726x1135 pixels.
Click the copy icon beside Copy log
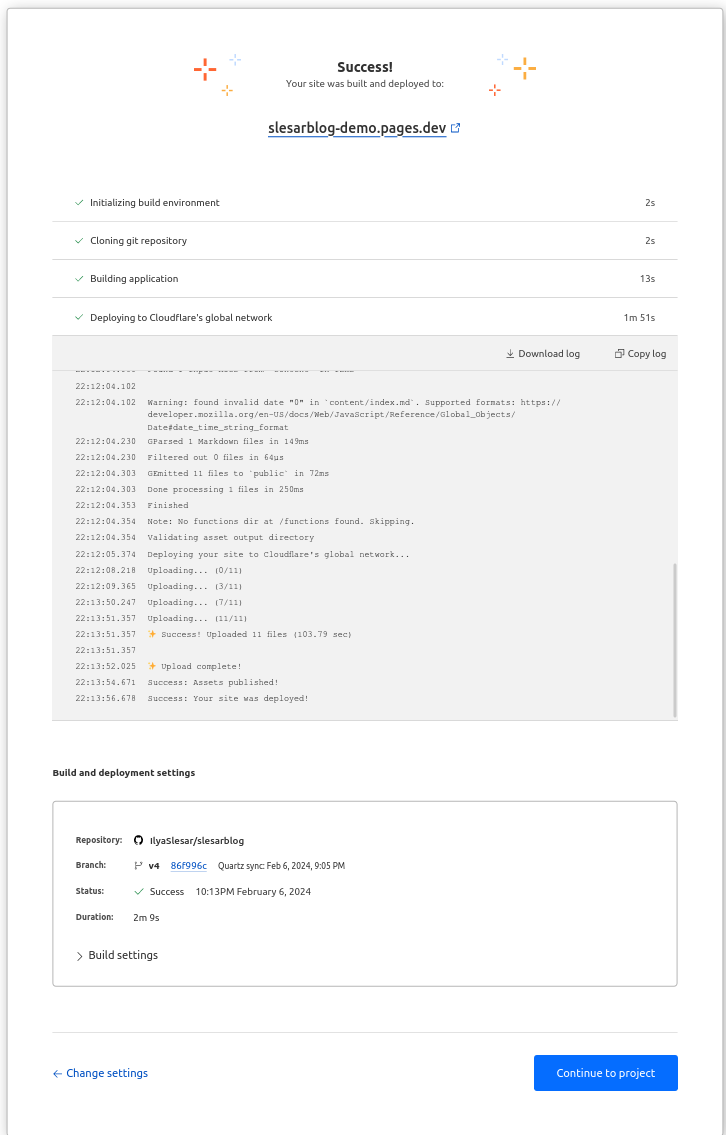click(620, 354)
